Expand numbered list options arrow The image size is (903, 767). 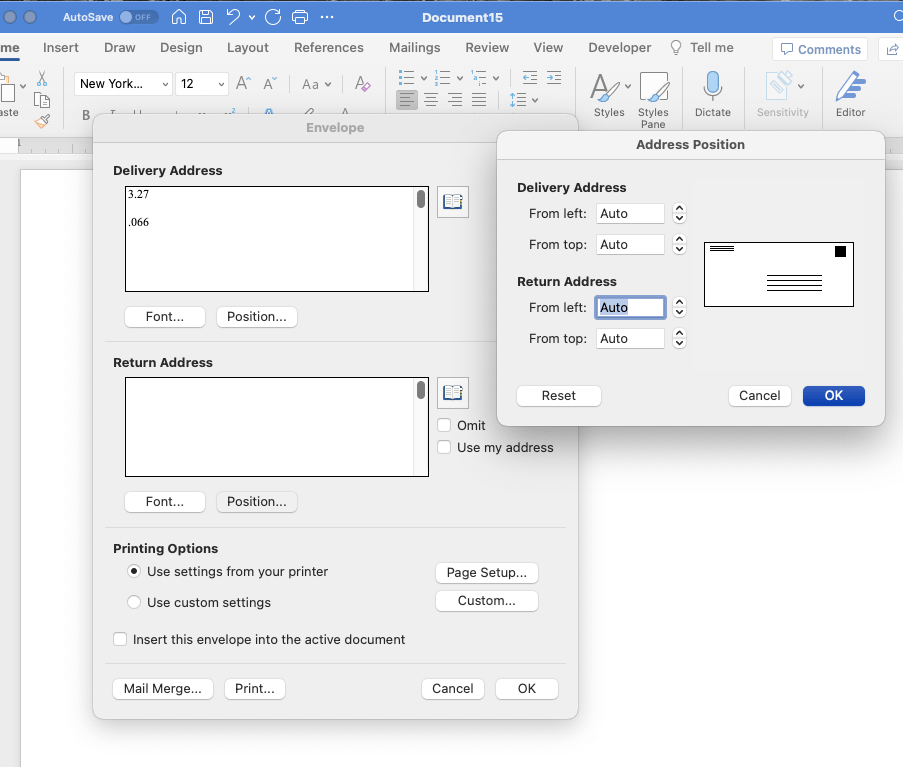(x=460, y=78)
